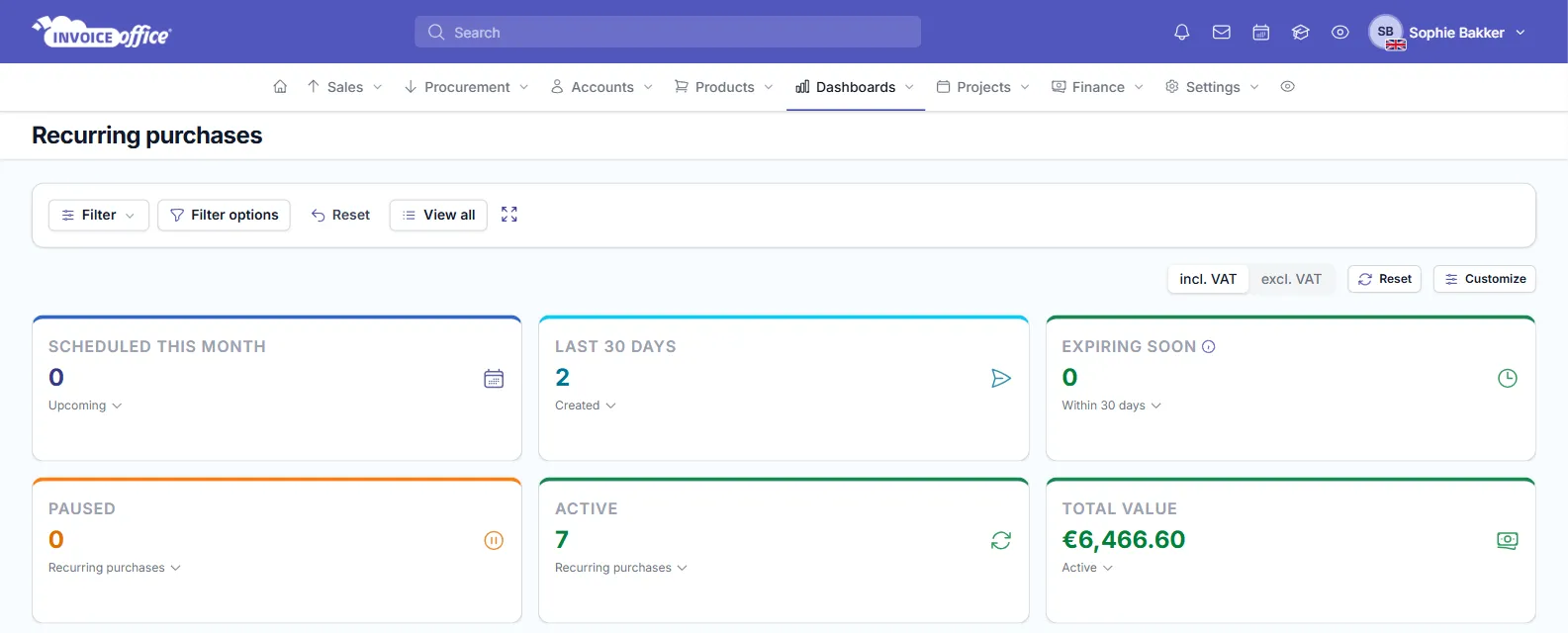Open the graduation cap help icon
1568x633 pixels.
tap(1301, 33)
